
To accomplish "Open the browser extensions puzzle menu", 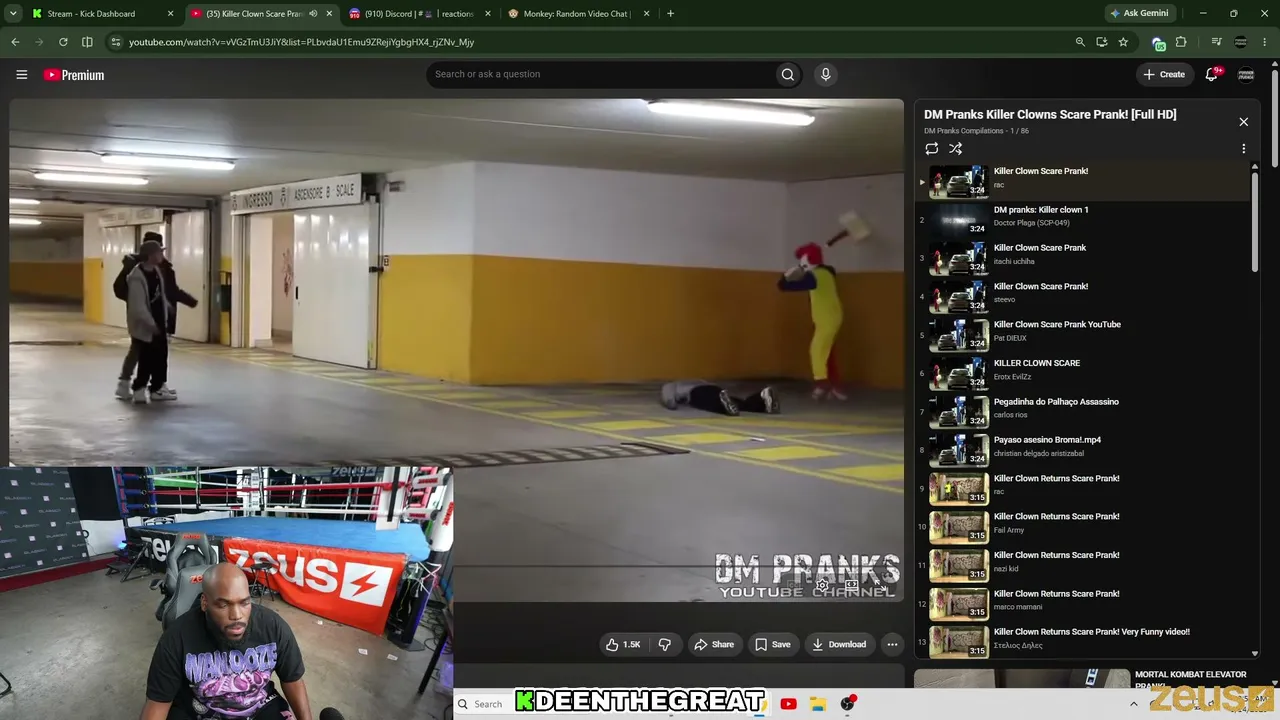I will [1181, 42].
